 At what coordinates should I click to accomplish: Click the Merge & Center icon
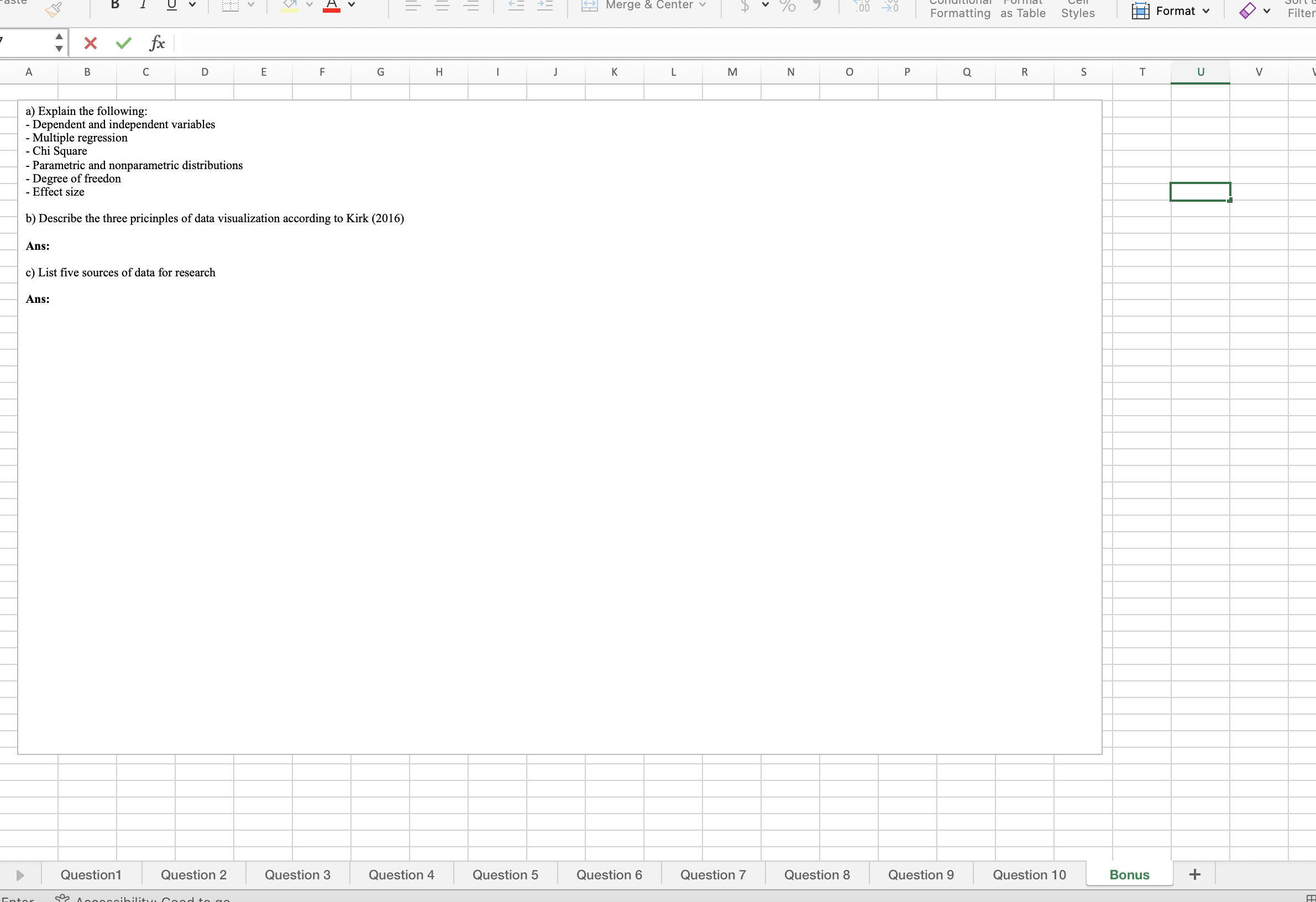click(589, 6)
